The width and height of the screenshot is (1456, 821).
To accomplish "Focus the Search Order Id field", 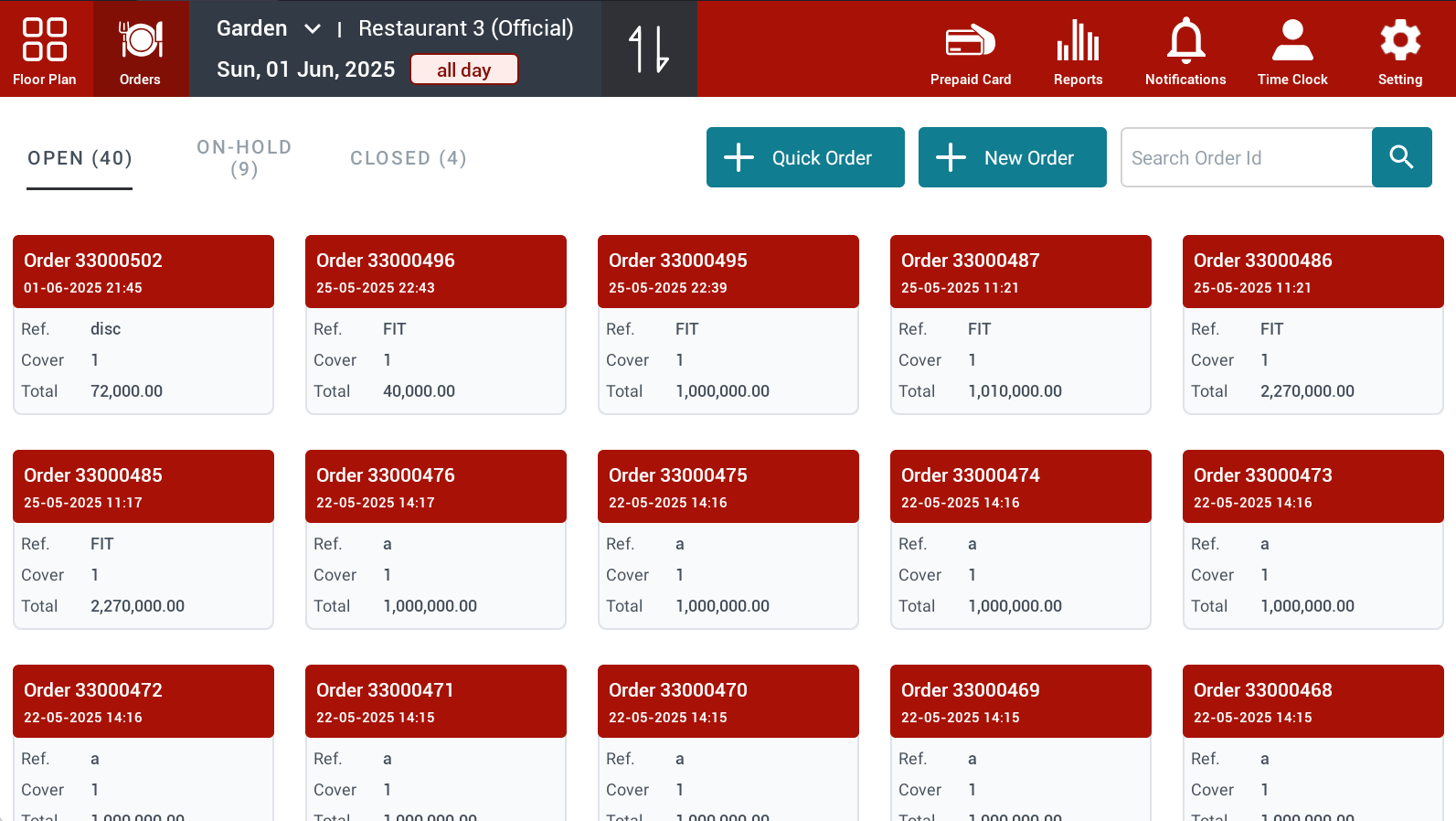I will click(x=1247, y=157).
